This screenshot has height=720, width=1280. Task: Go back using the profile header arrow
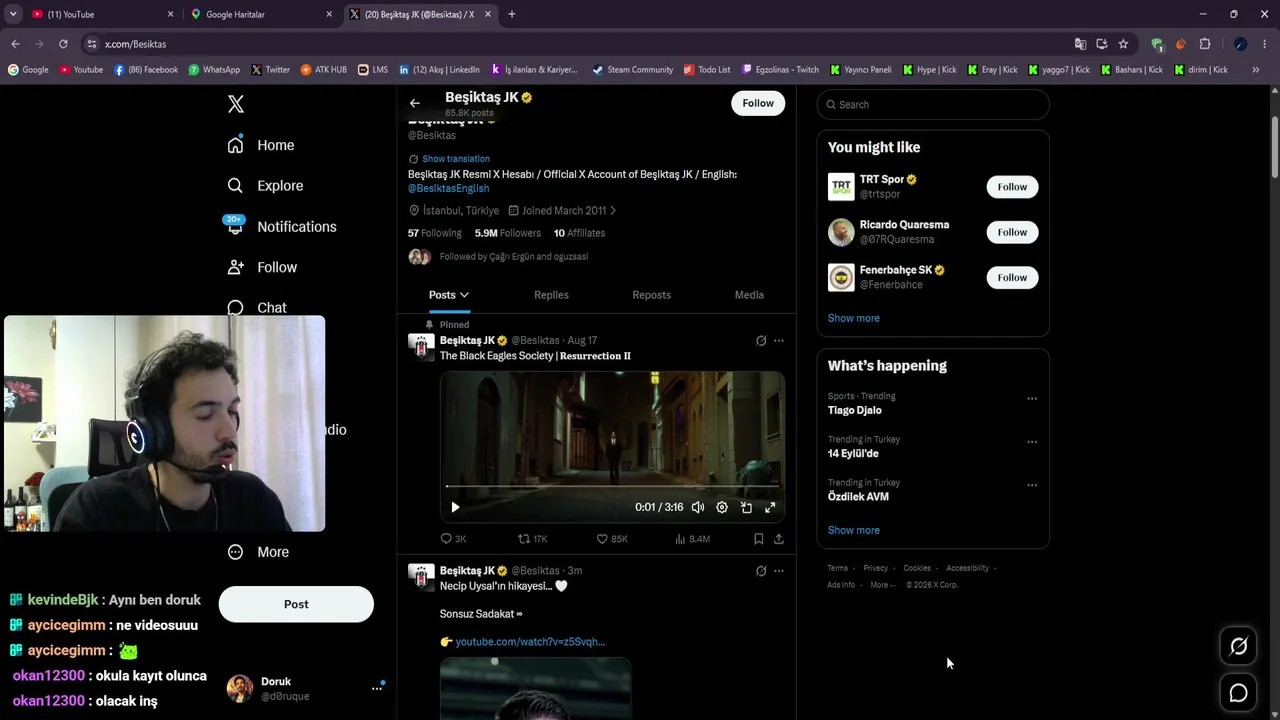(415, 103)
